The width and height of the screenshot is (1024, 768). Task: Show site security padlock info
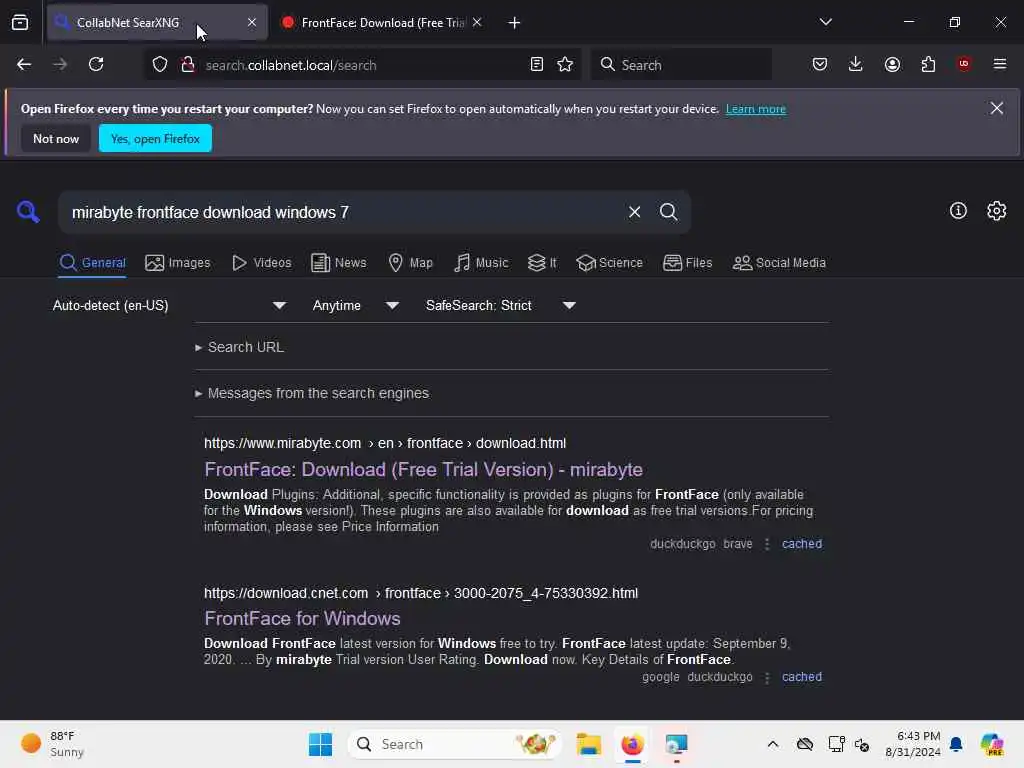pyautogui.click(x=188, y=64)
